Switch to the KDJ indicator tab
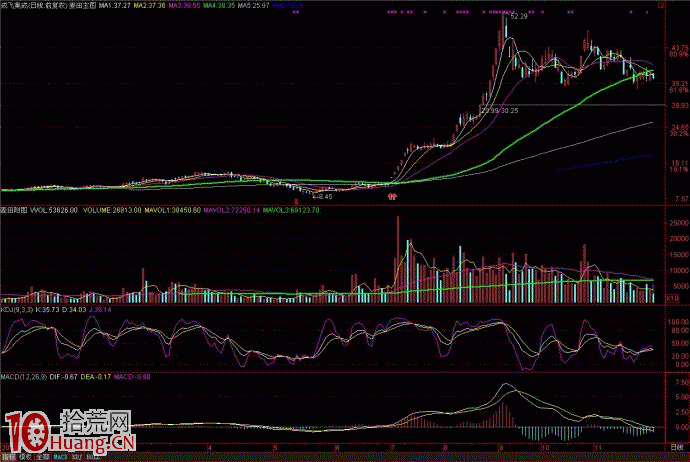690x462 pixels. click(x=76, y=458)
